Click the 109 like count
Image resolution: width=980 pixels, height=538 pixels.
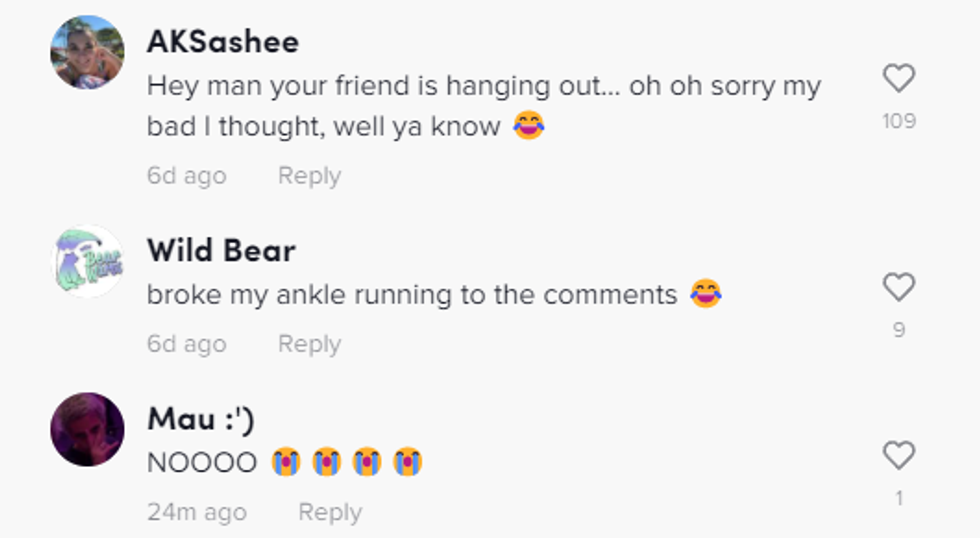[899, 121]
